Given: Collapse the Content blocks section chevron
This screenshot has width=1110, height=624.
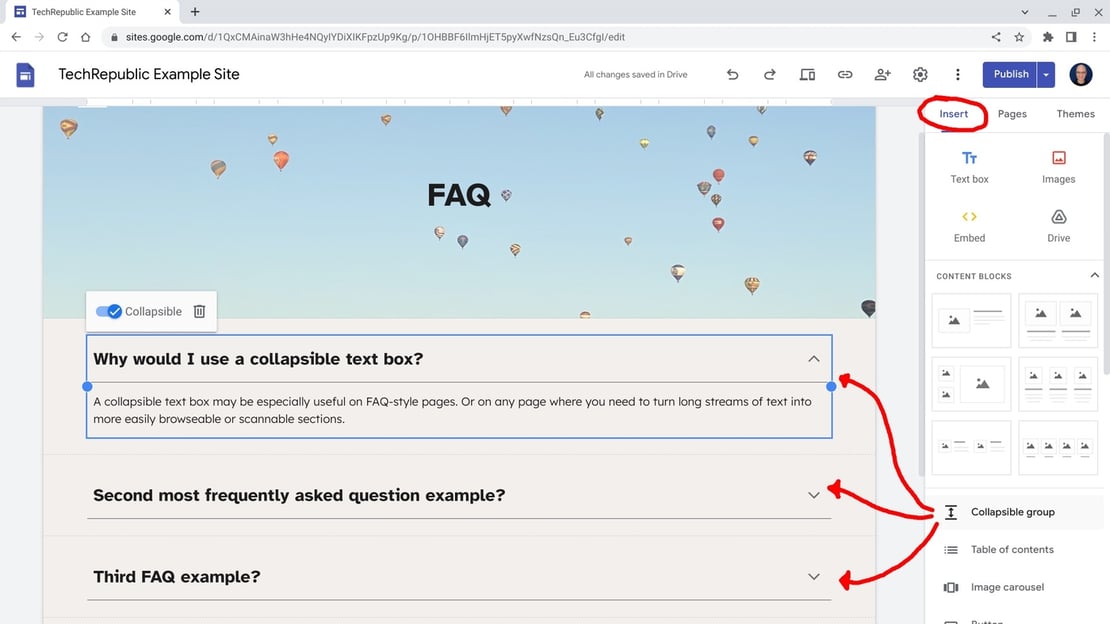Looking at the screenshot, I should point(1094,275).
